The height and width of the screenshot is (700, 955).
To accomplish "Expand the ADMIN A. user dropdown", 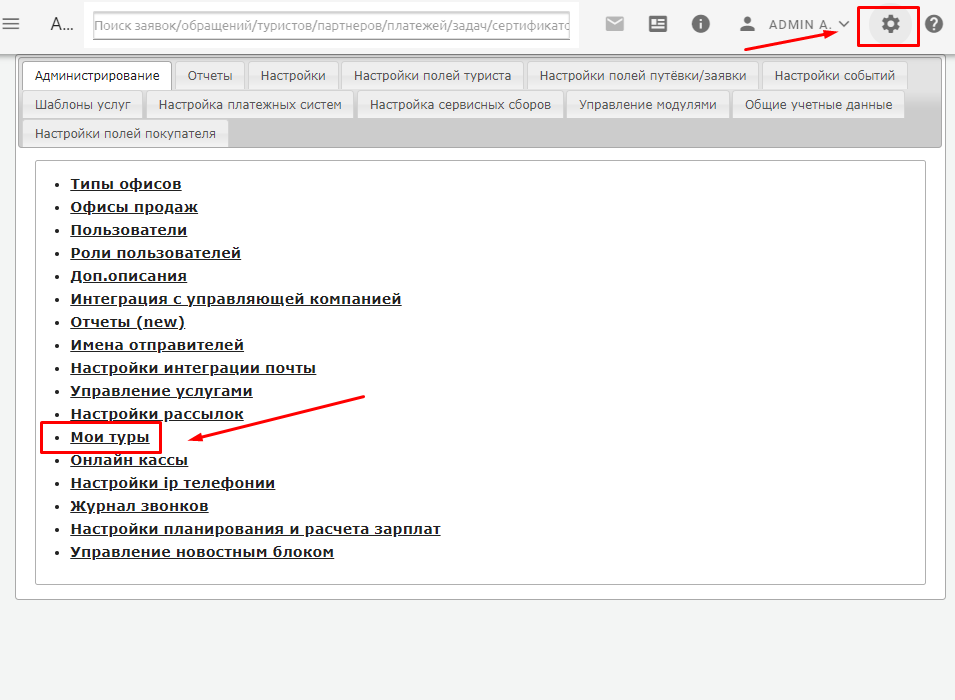I will click(x=808, y=24).
